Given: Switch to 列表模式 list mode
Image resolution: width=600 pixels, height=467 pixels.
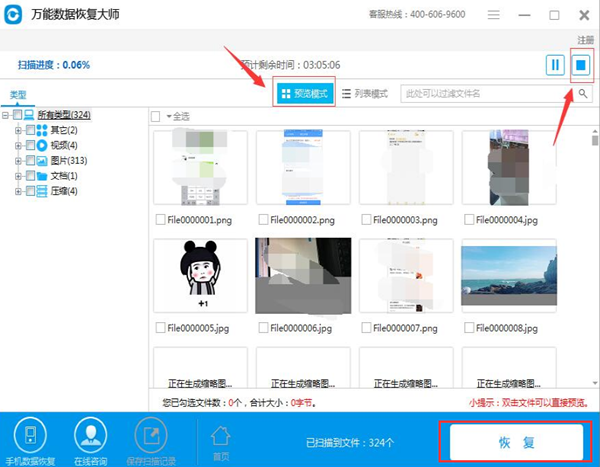Looking at the screenshot, I should pos(365,93).
